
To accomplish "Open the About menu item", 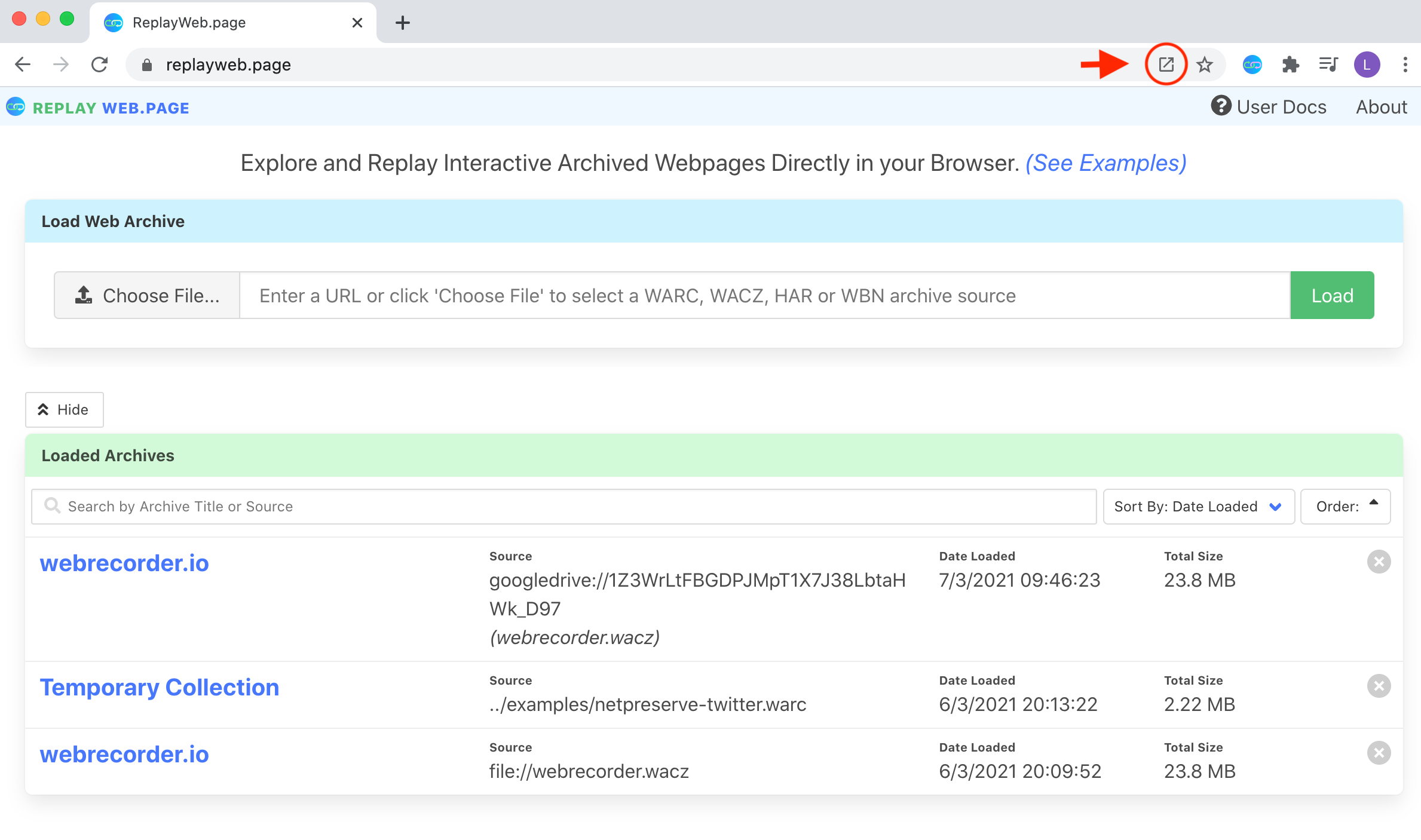I will pyautogui.click(x=1381, y=107).
